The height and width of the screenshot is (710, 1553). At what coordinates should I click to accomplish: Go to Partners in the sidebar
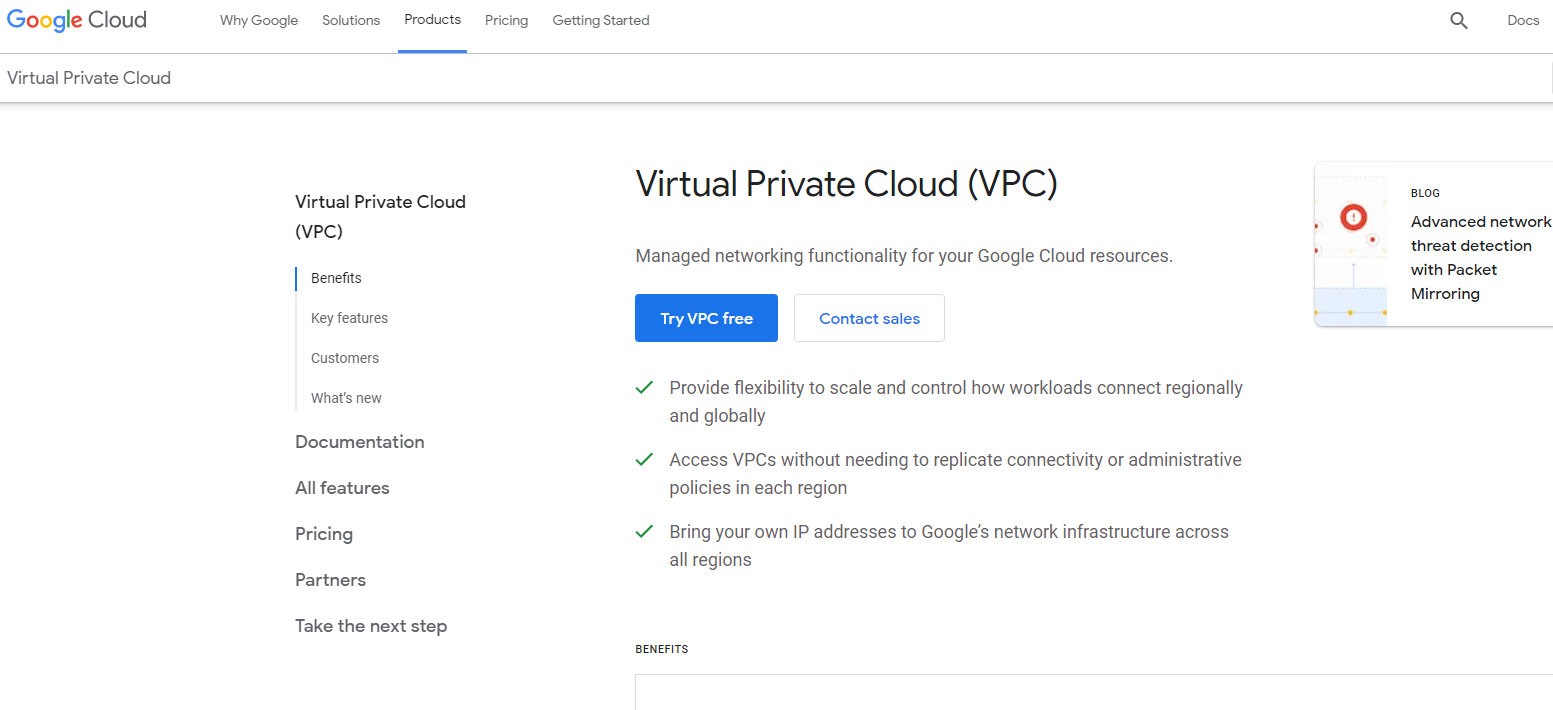(330, 580)
